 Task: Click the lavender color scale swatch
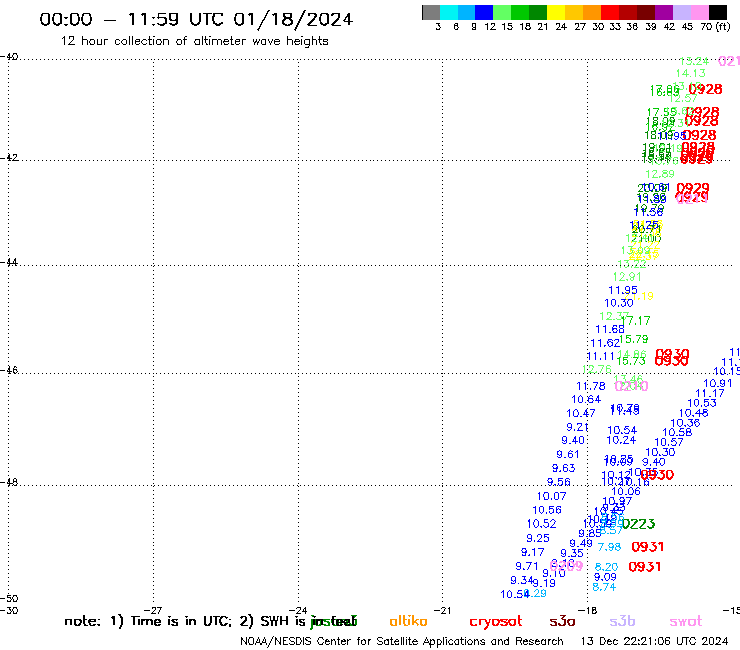[681, 12]
